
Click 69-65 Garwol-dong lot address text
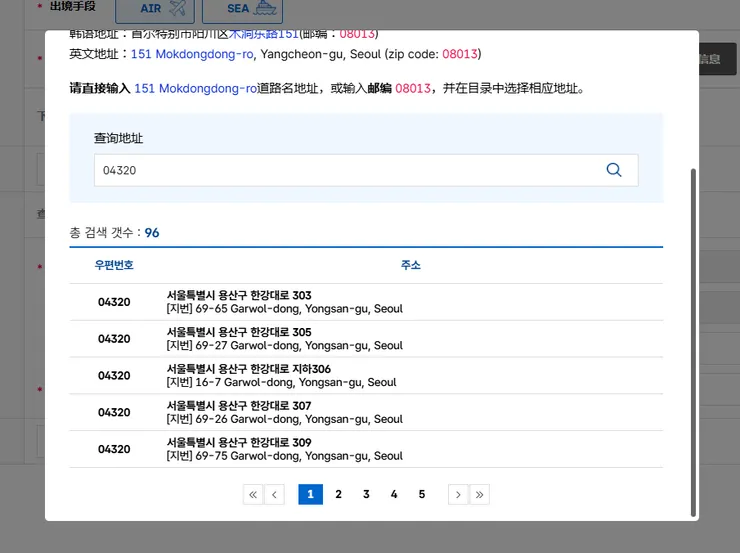pos(285,309)
